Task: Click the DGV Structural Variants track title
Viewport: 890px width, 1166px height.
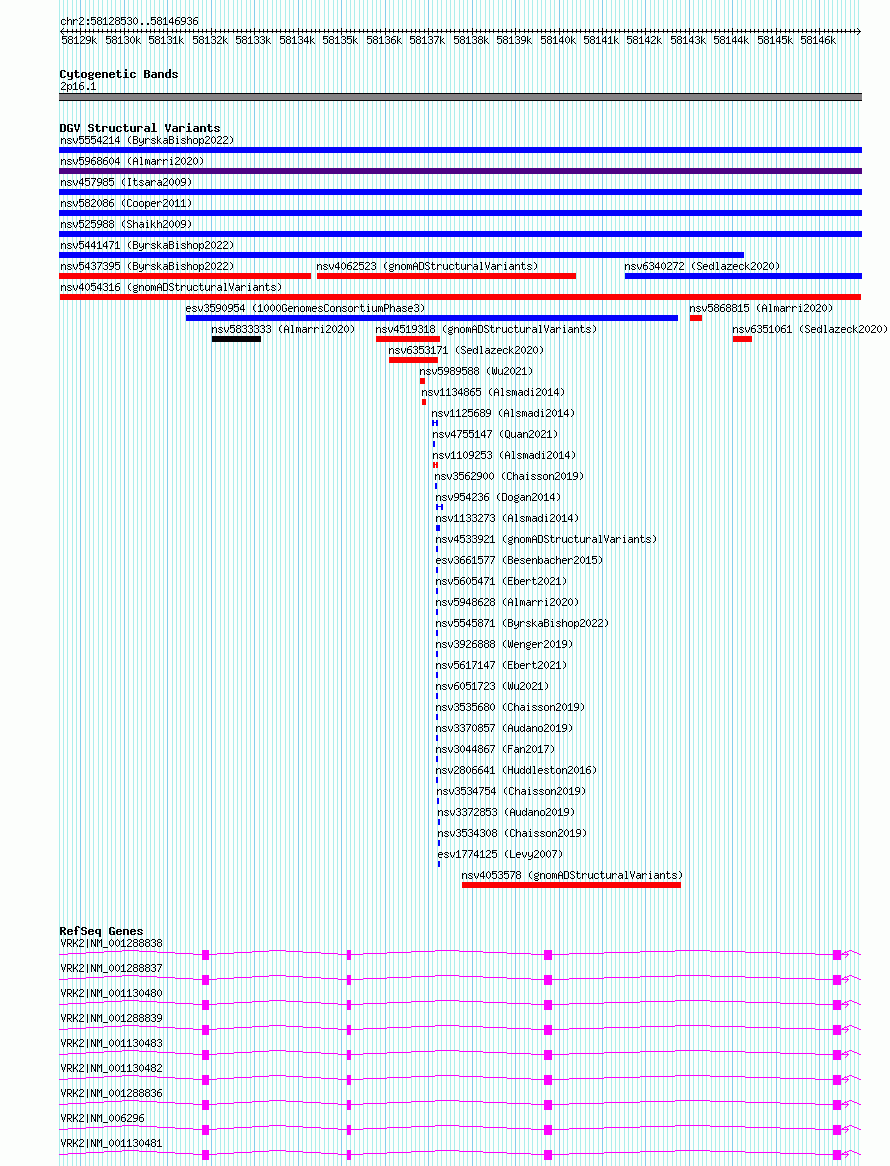Action: pos(140,128)
